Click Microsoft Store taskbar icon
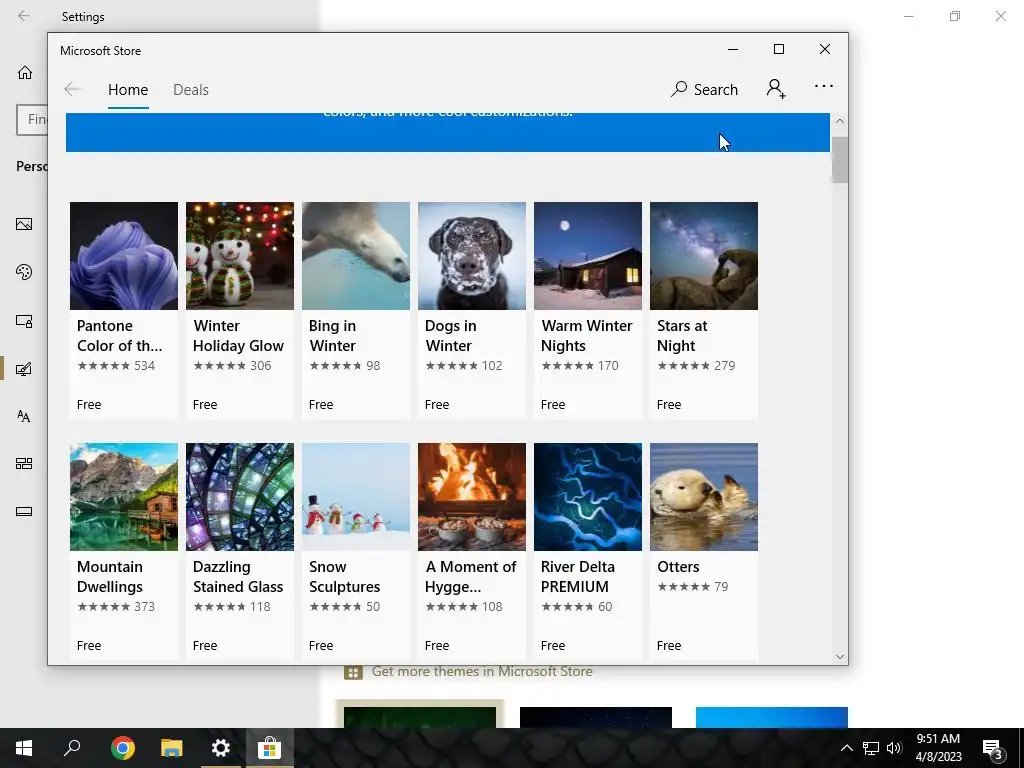Screen dimensions: 1024x768 pos(269,748)
